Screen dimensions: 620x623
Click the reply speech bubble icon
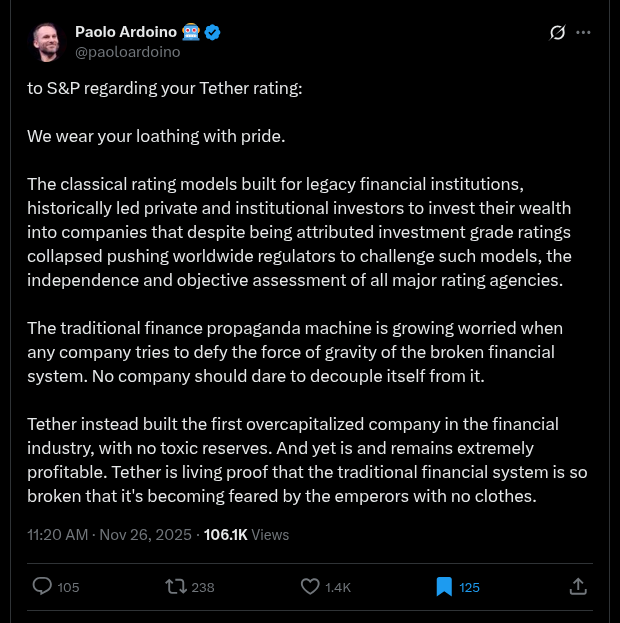42,587
